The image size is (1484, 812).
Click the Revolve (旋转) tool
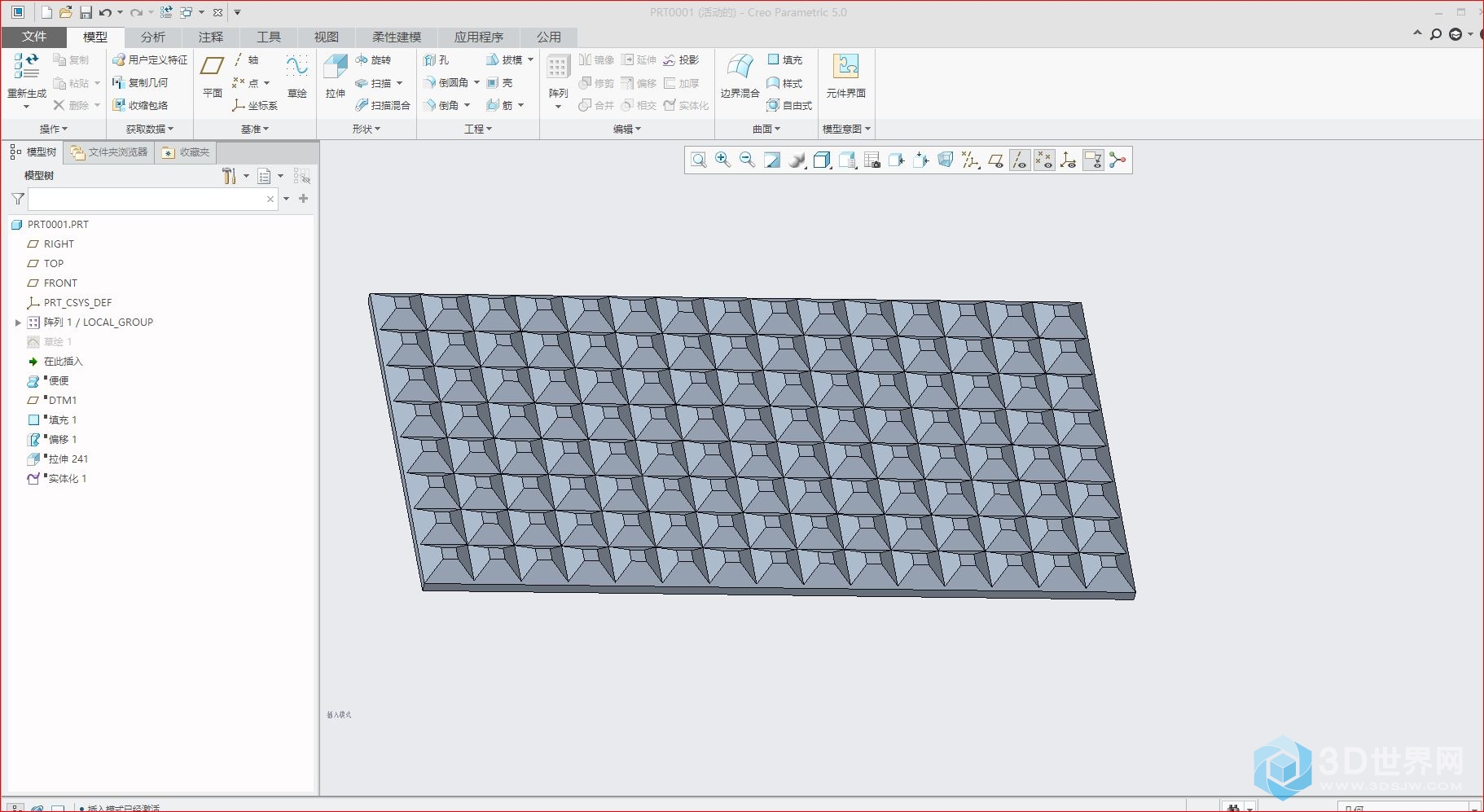(374, 59)
